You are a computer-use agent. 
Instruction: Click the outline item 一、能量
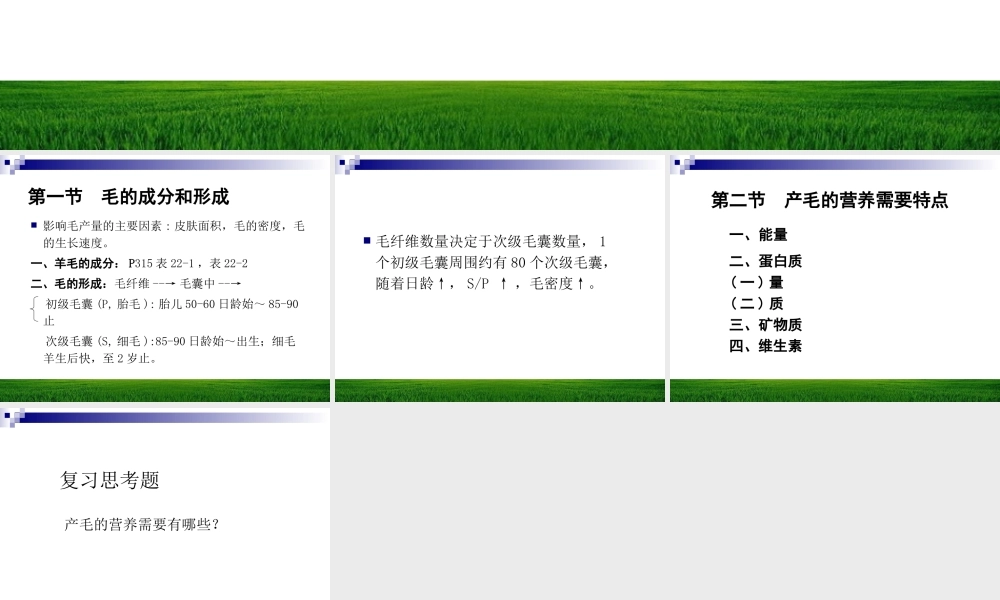click(x=758, y=235)
